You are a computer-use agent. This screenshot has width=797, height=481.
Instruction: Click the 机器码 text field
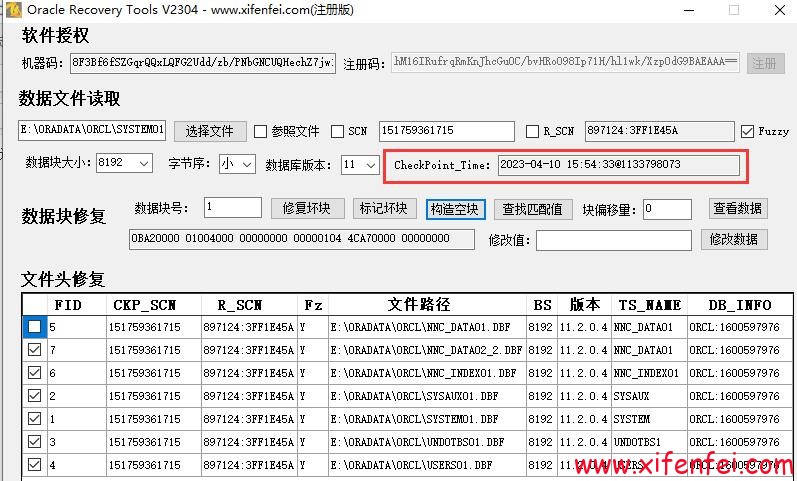pos(203,63)
